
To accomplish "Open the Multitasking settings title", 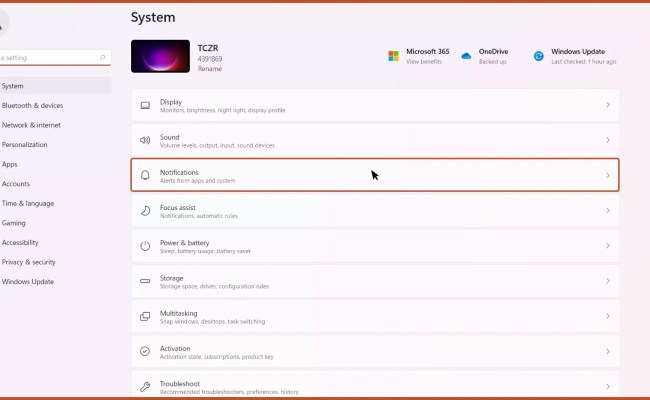I will click(x=179, y=313).
